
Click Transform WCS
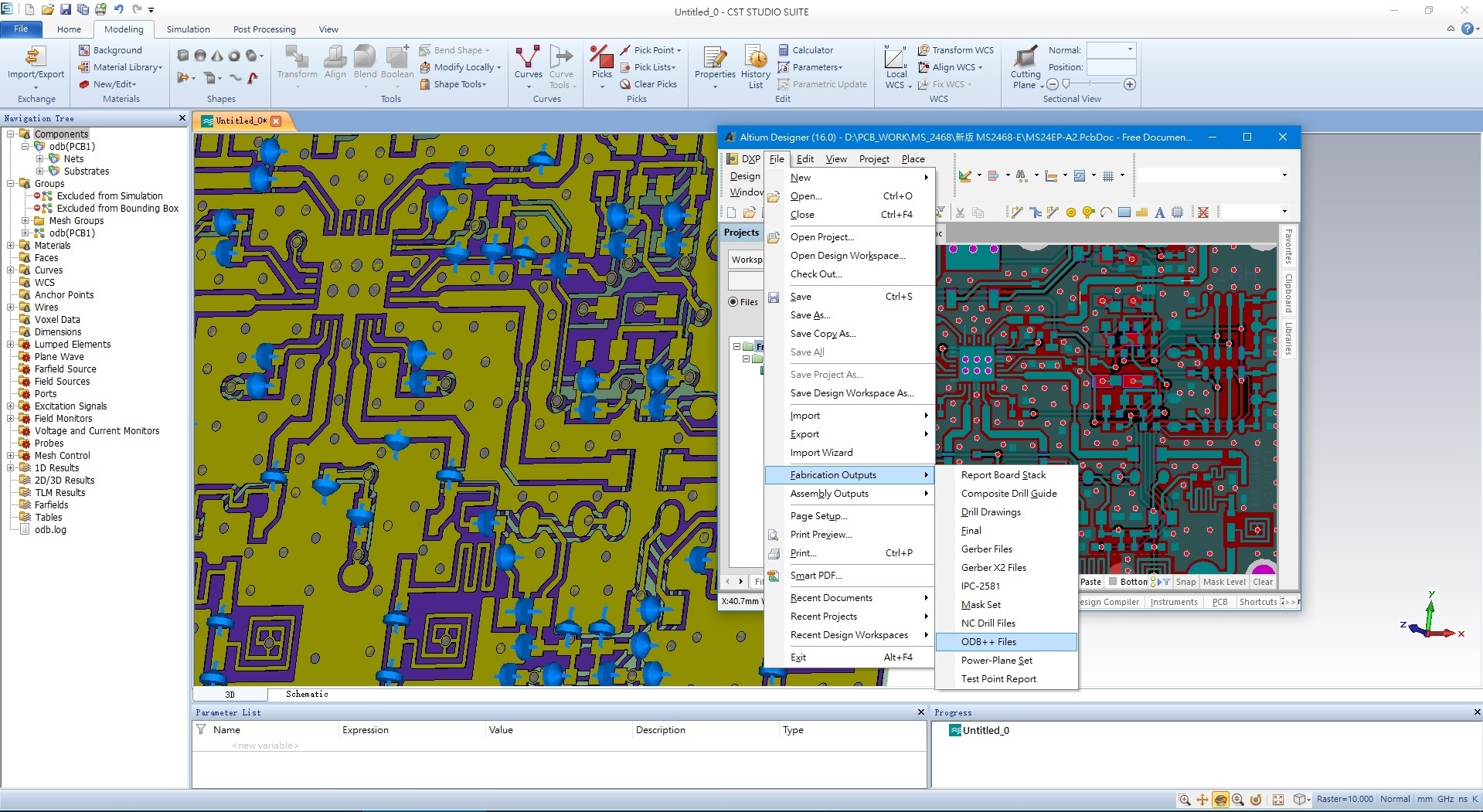tap(956, 50)
